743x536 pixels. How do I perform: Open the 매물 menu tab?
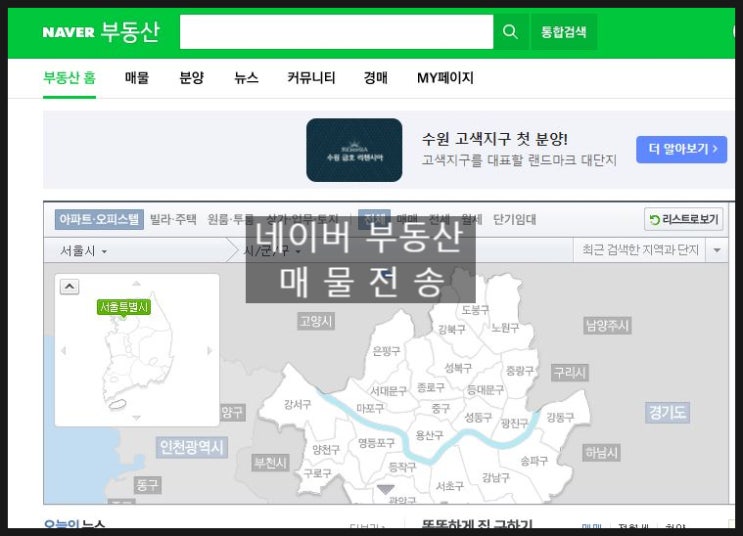pos(136,78)
